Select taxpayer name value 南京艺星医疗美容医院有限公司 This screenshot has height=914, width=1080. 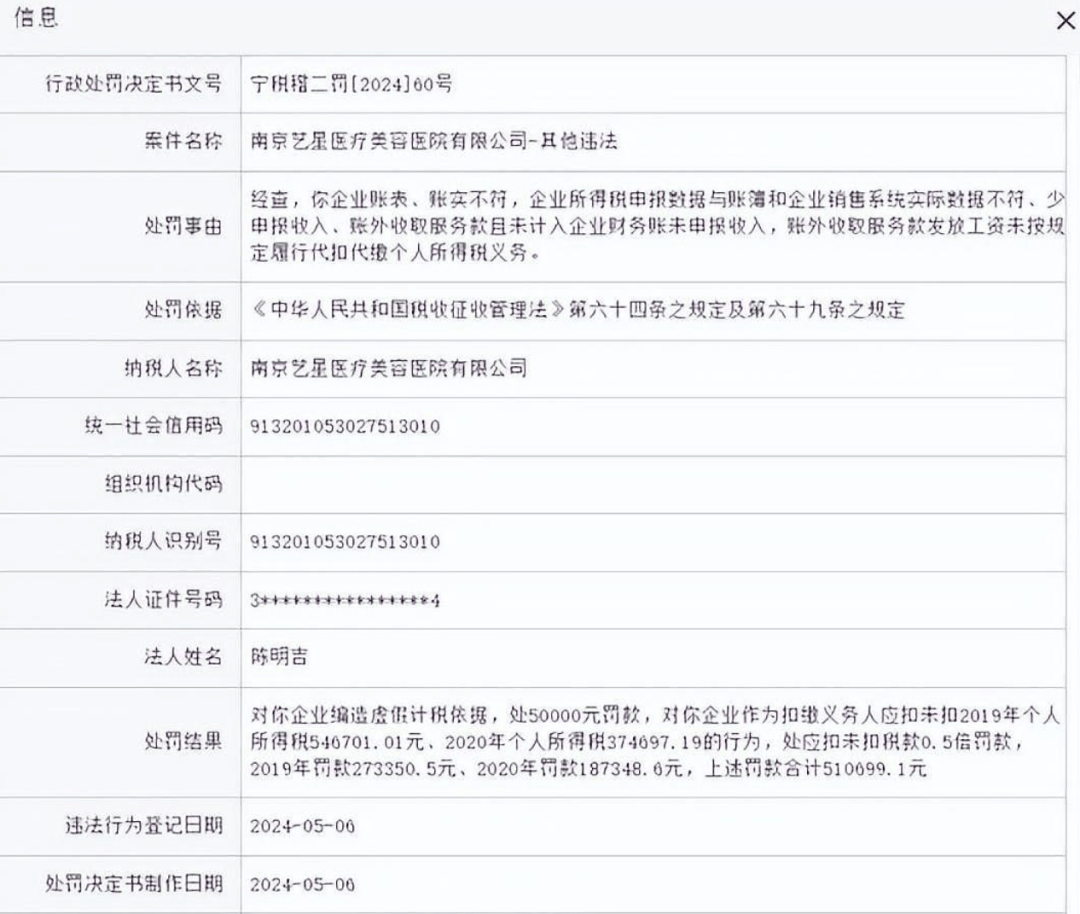pyautogui.click(x=389, y=368)
